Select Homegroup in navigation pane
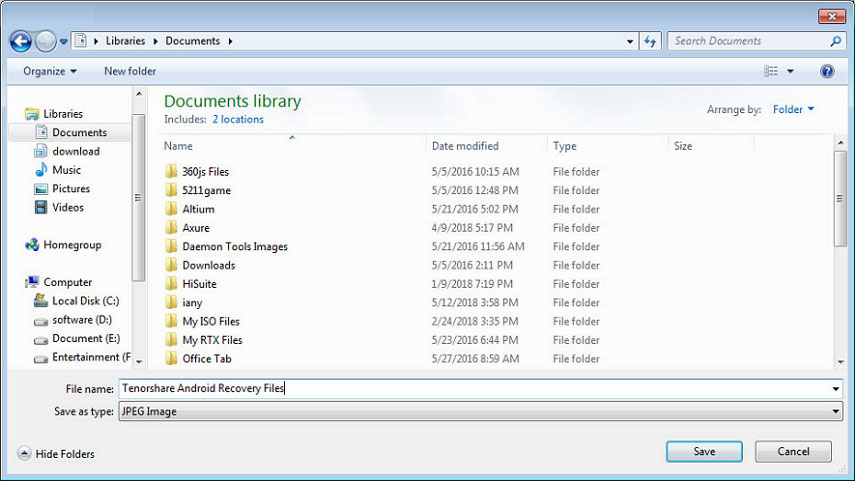 (63, 245)
